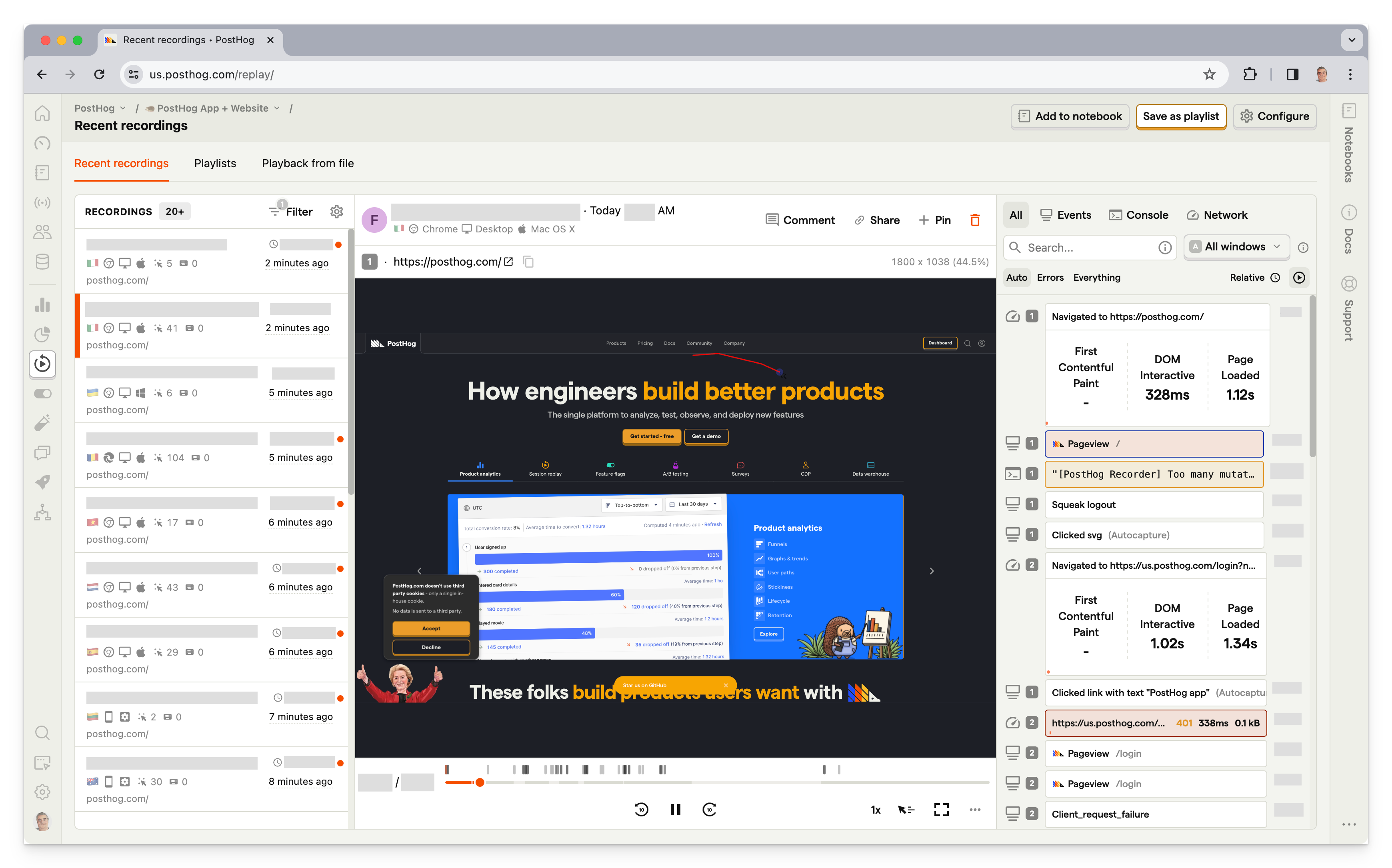This screenshot has width=1392, height=868.
Task: Toggle Relative timestamp mode
Action: [x=1255, y=278]
